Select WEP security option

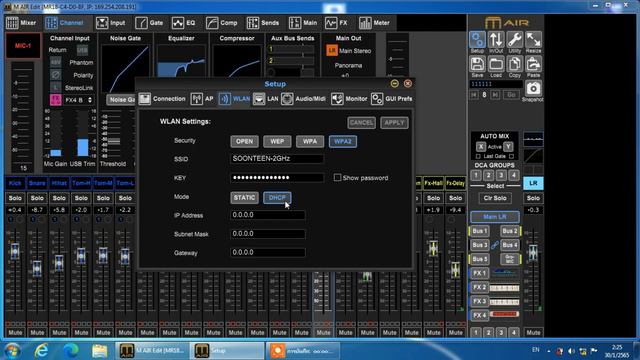277,141
